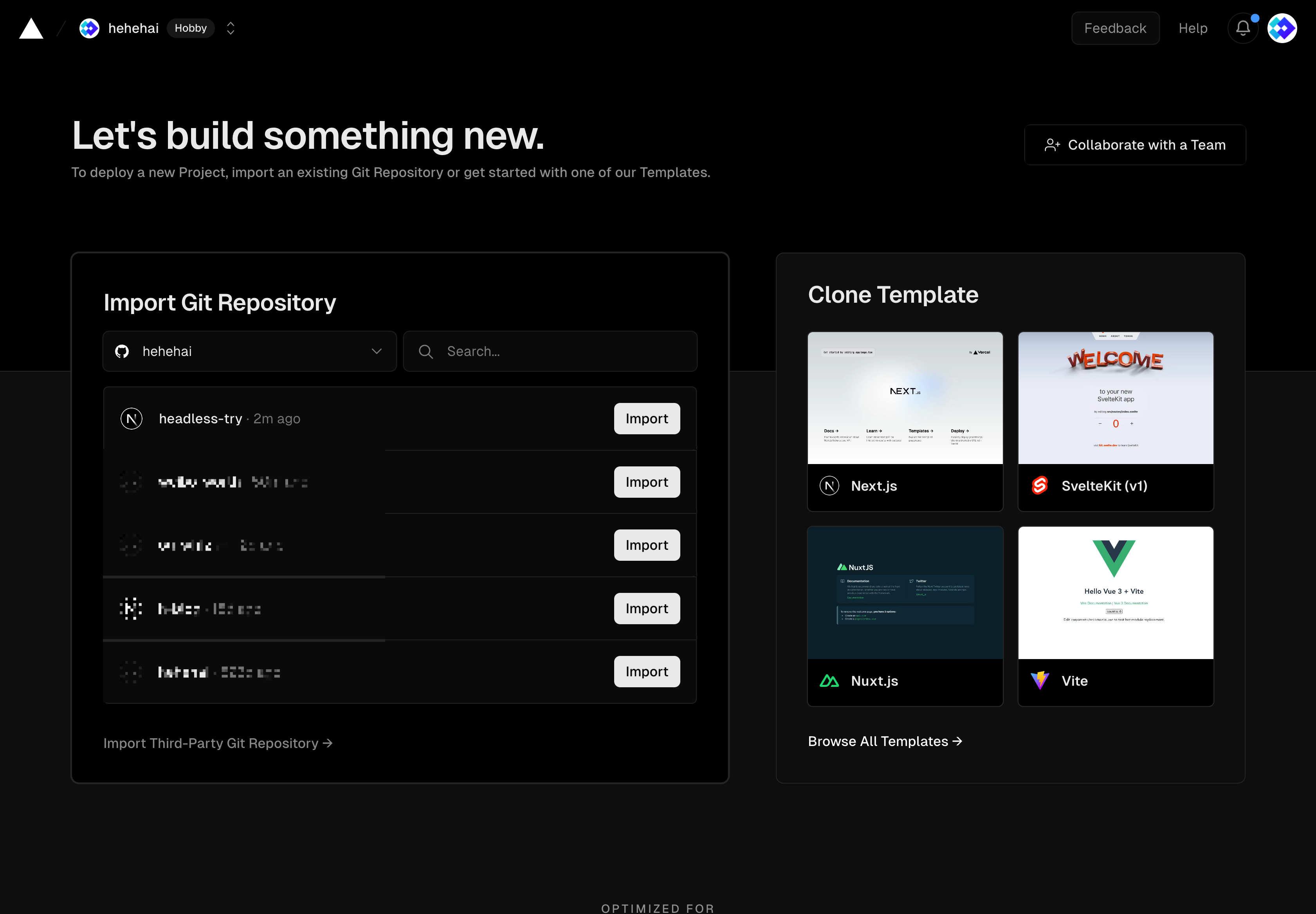The image size is (1316, 914).
Task: Click the Nuxt.js green logo icon
Action: click(829, 681)
